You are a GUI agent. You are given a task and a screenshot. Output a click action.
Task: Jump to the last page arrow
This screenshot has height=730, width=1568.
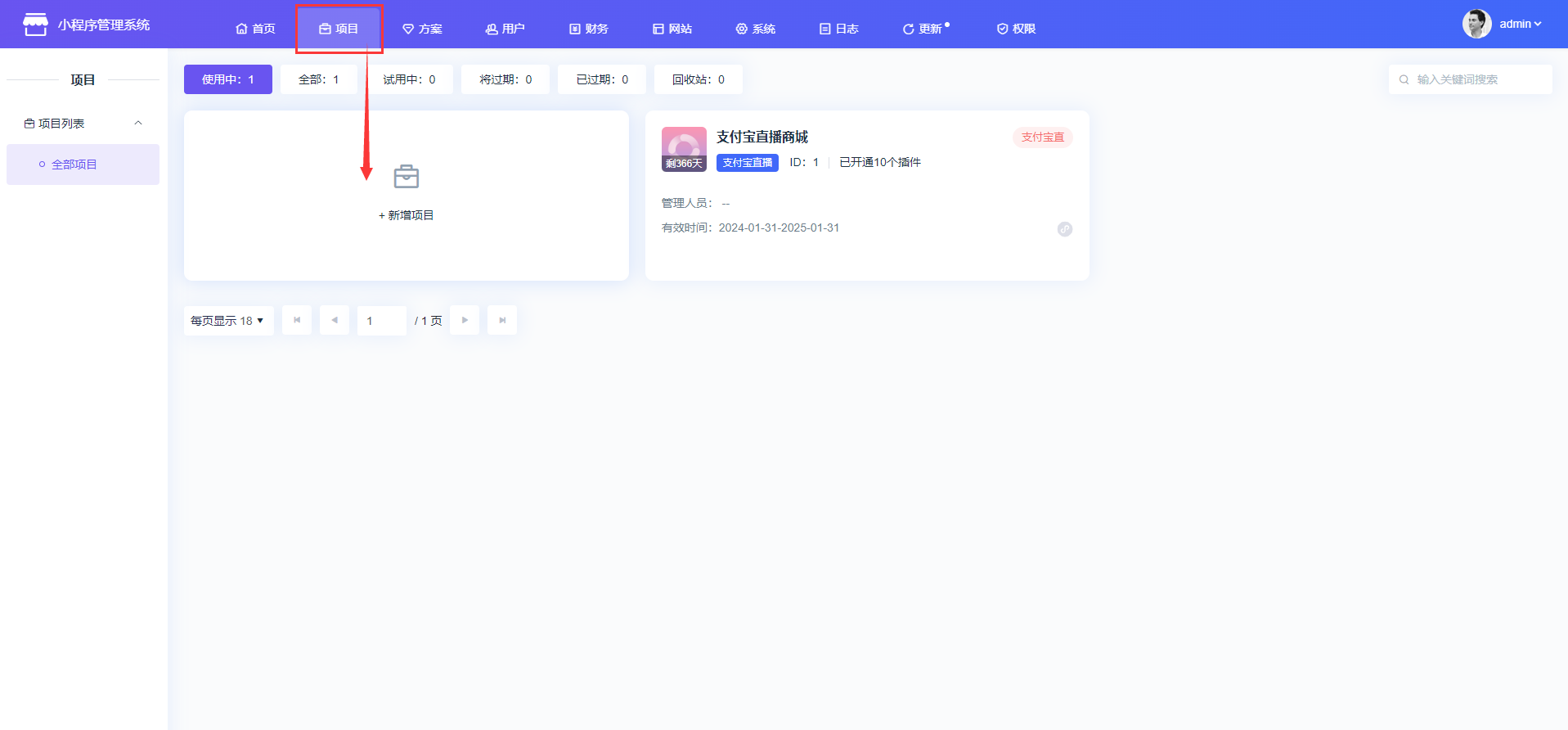(502, 320)
